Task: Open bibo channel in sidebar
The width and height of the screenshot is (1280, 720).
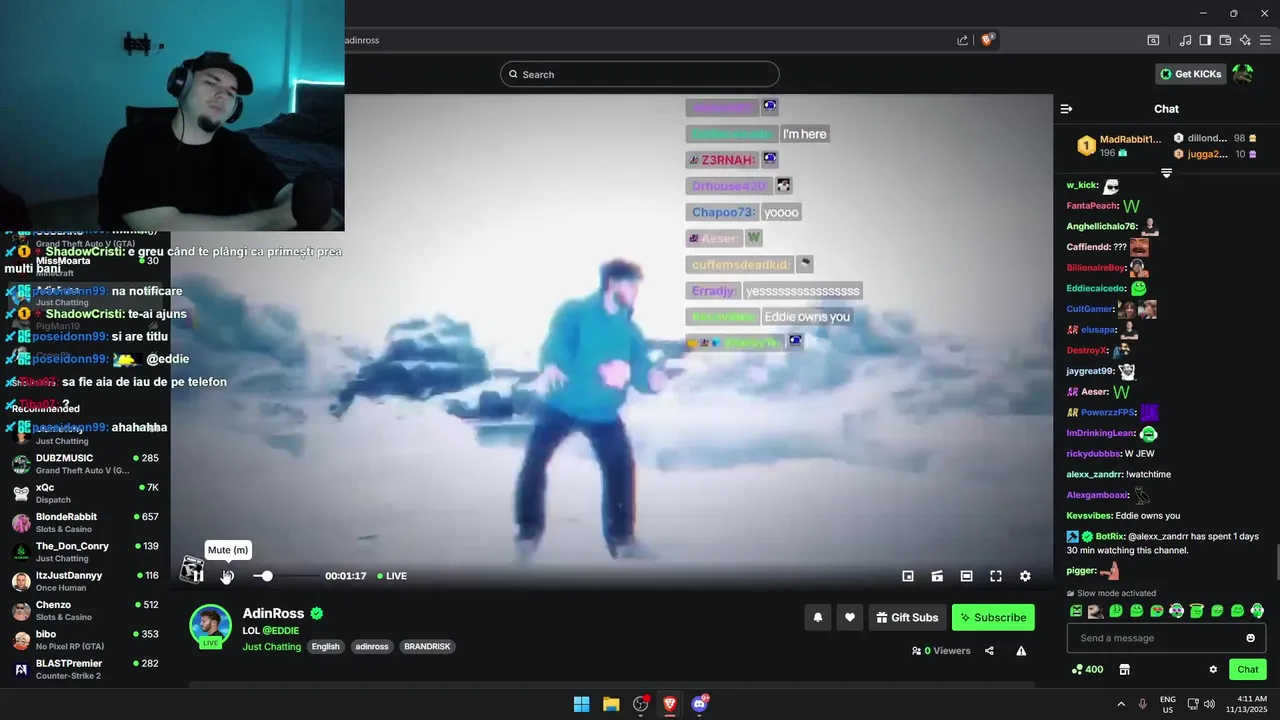Action: [x=85, y=640]
